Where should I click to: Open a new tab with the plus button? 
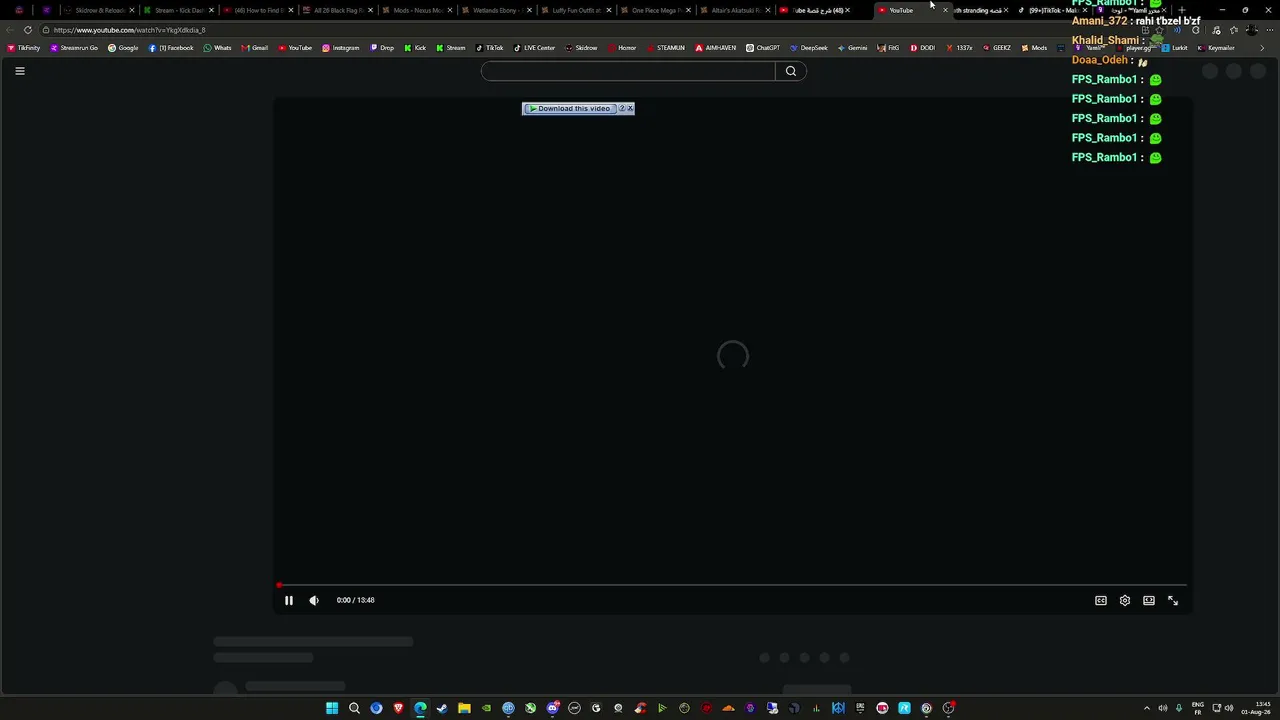coord(1182,10)
